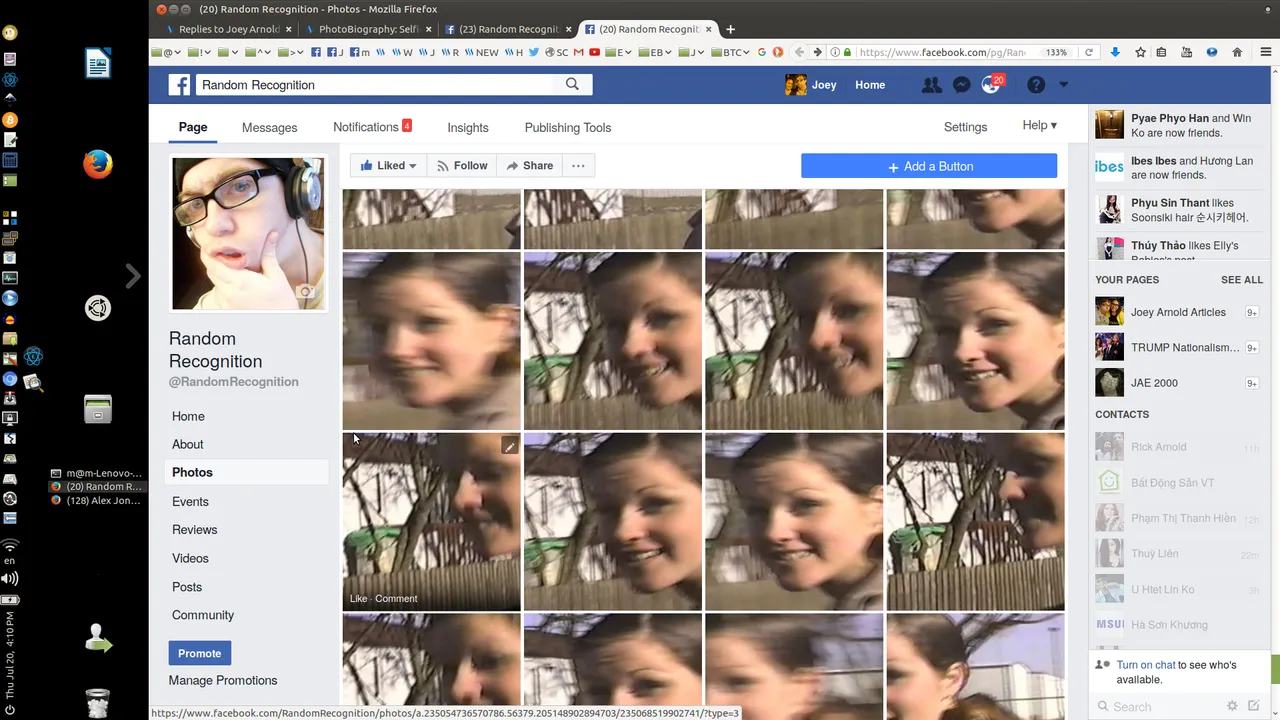Click the search magnifier button

pyautogui.click(x=572, y=85)
